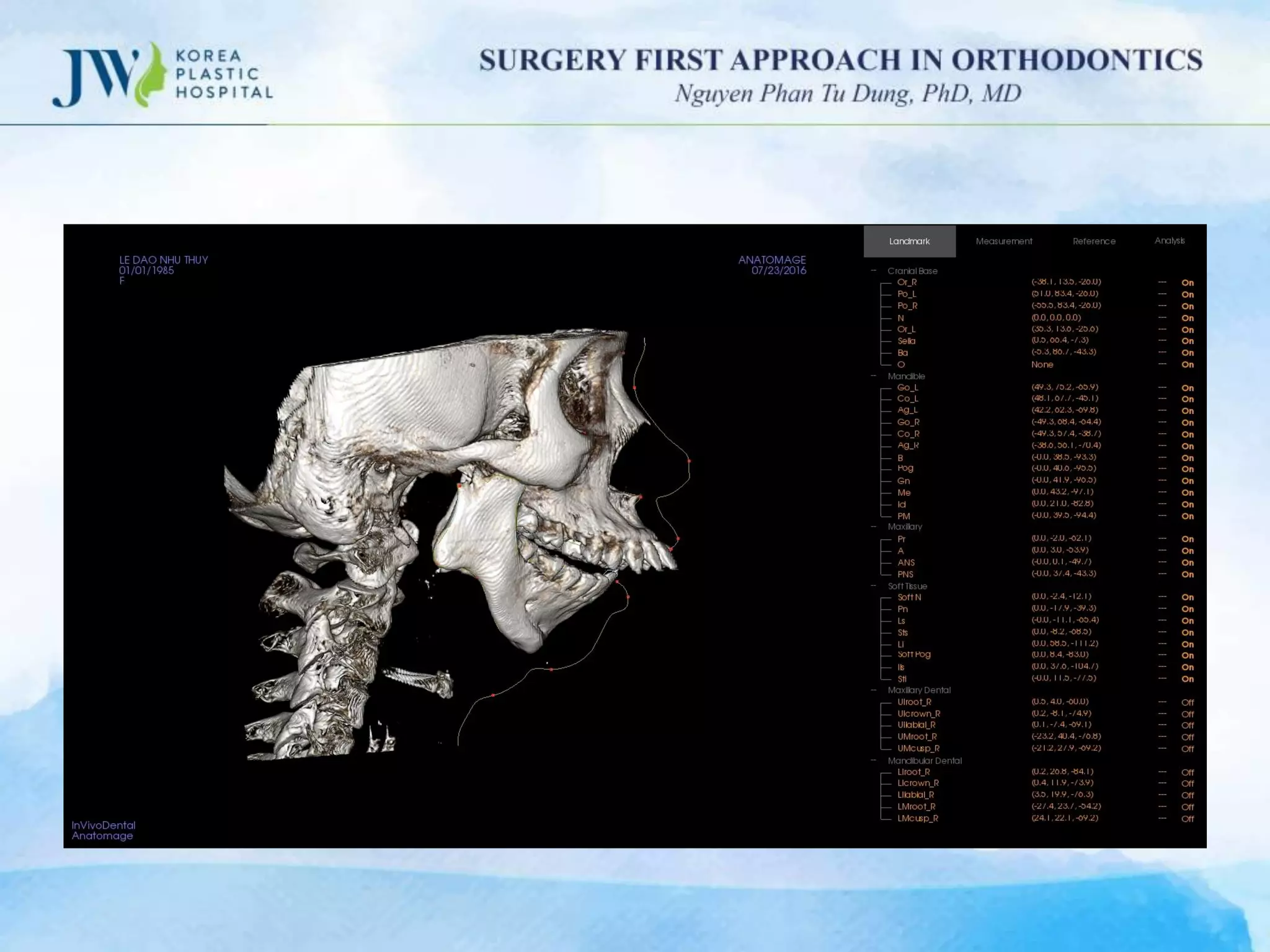The image size is (1270, 952).
Task: Click the O landmark 'None' coordinate value
Action: tap(1042, 364)
